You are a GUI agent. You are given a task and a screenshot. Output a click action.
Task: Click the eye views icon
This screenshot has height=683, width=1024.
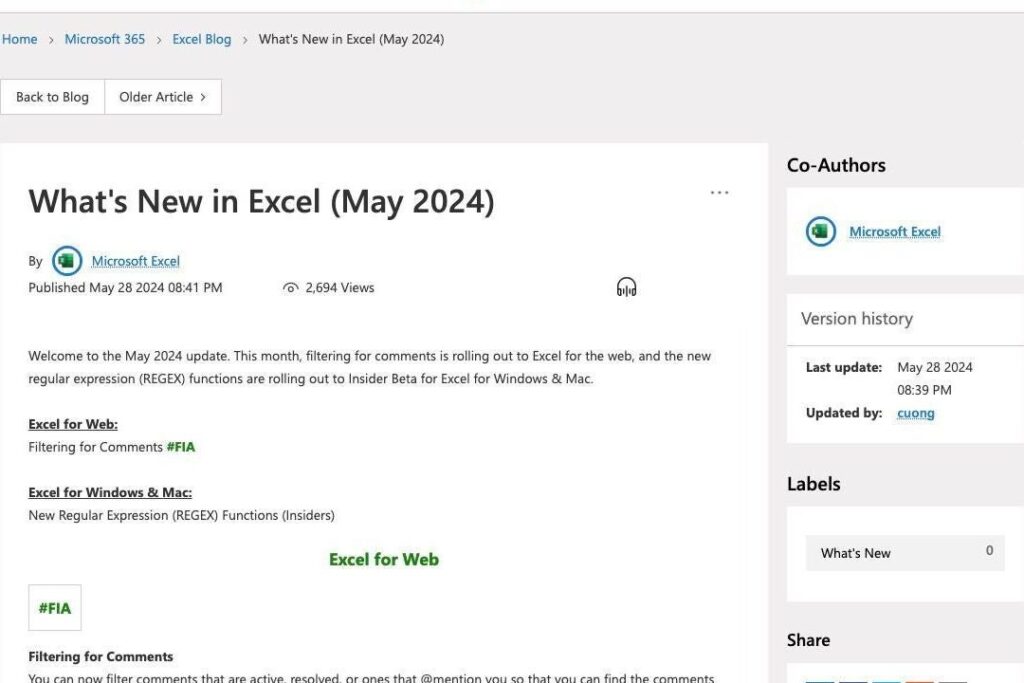pos(291,288)
